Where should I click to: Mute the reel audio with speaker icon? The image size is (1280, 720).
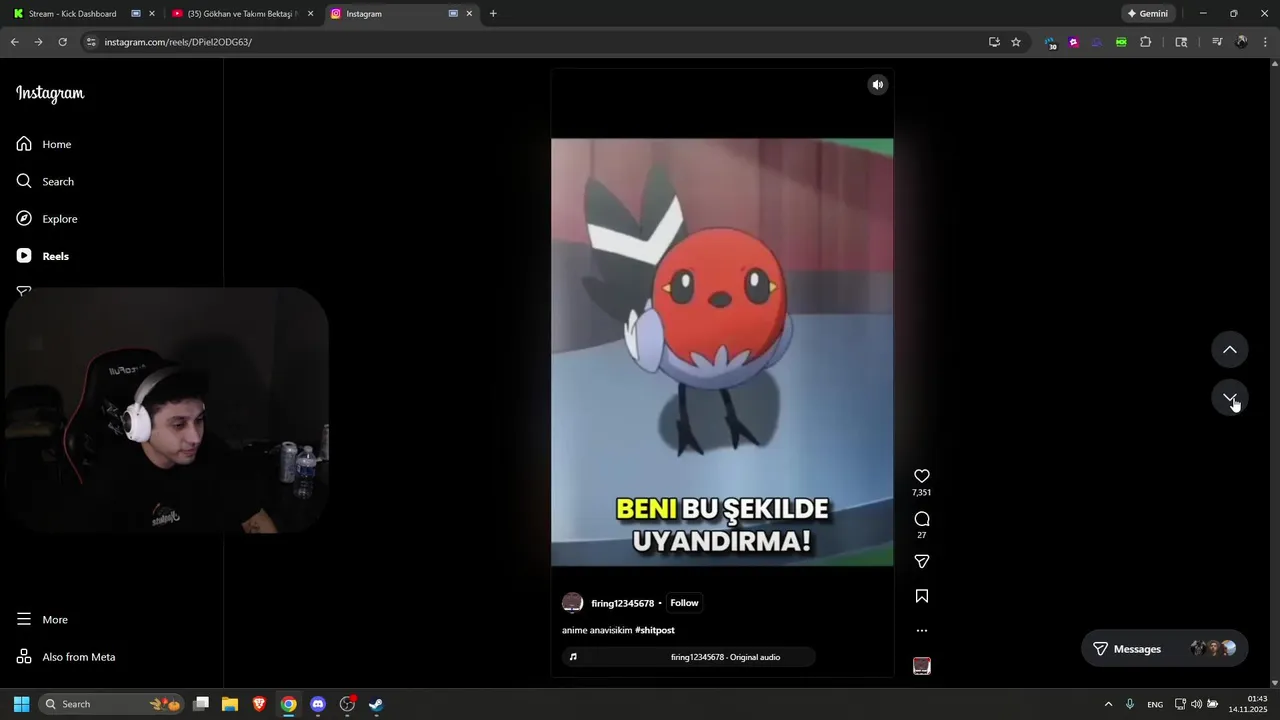877,85
